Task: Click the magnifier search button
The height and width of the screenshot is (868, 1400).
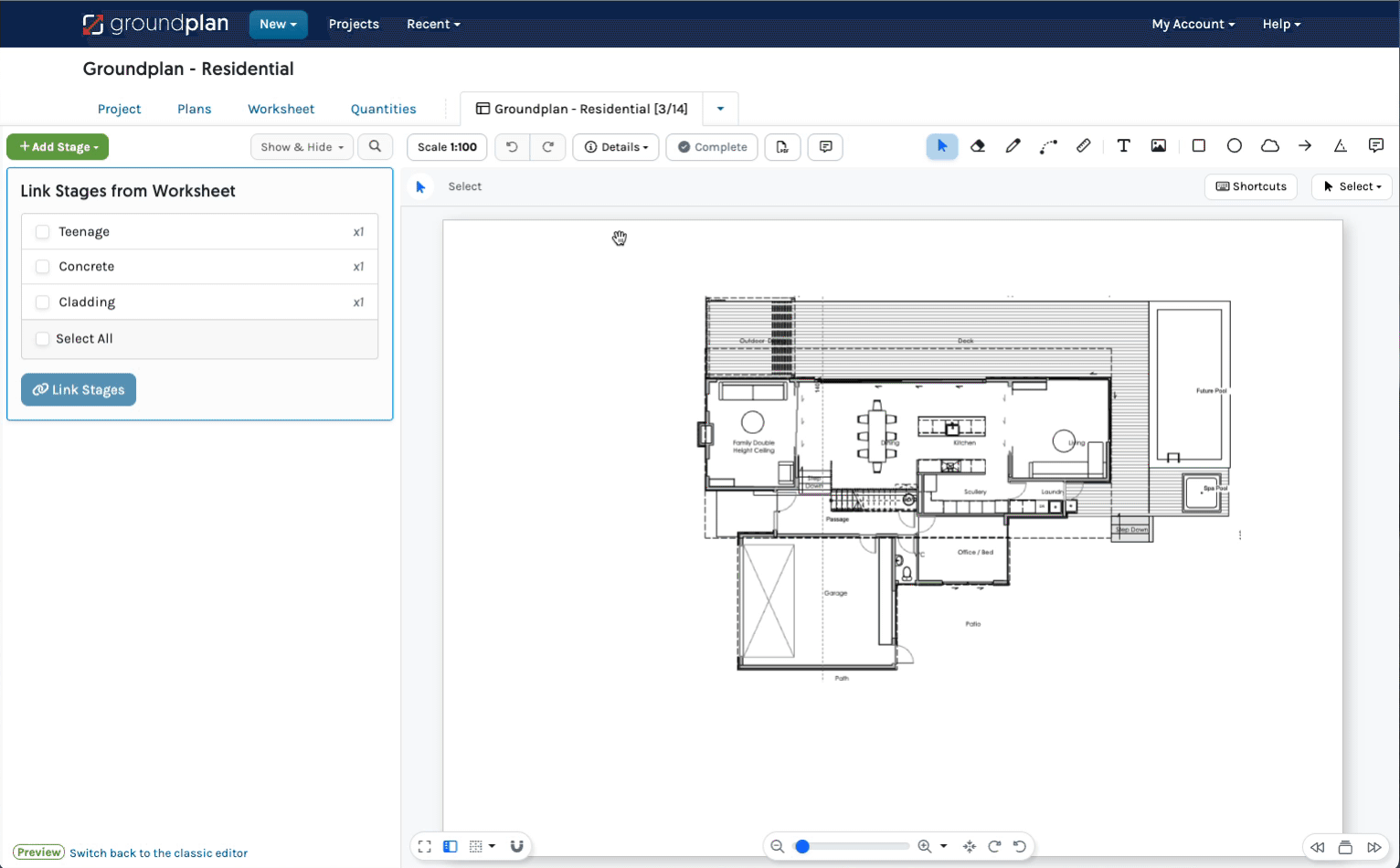Action: pyautogui.click(x=375, y=147)
